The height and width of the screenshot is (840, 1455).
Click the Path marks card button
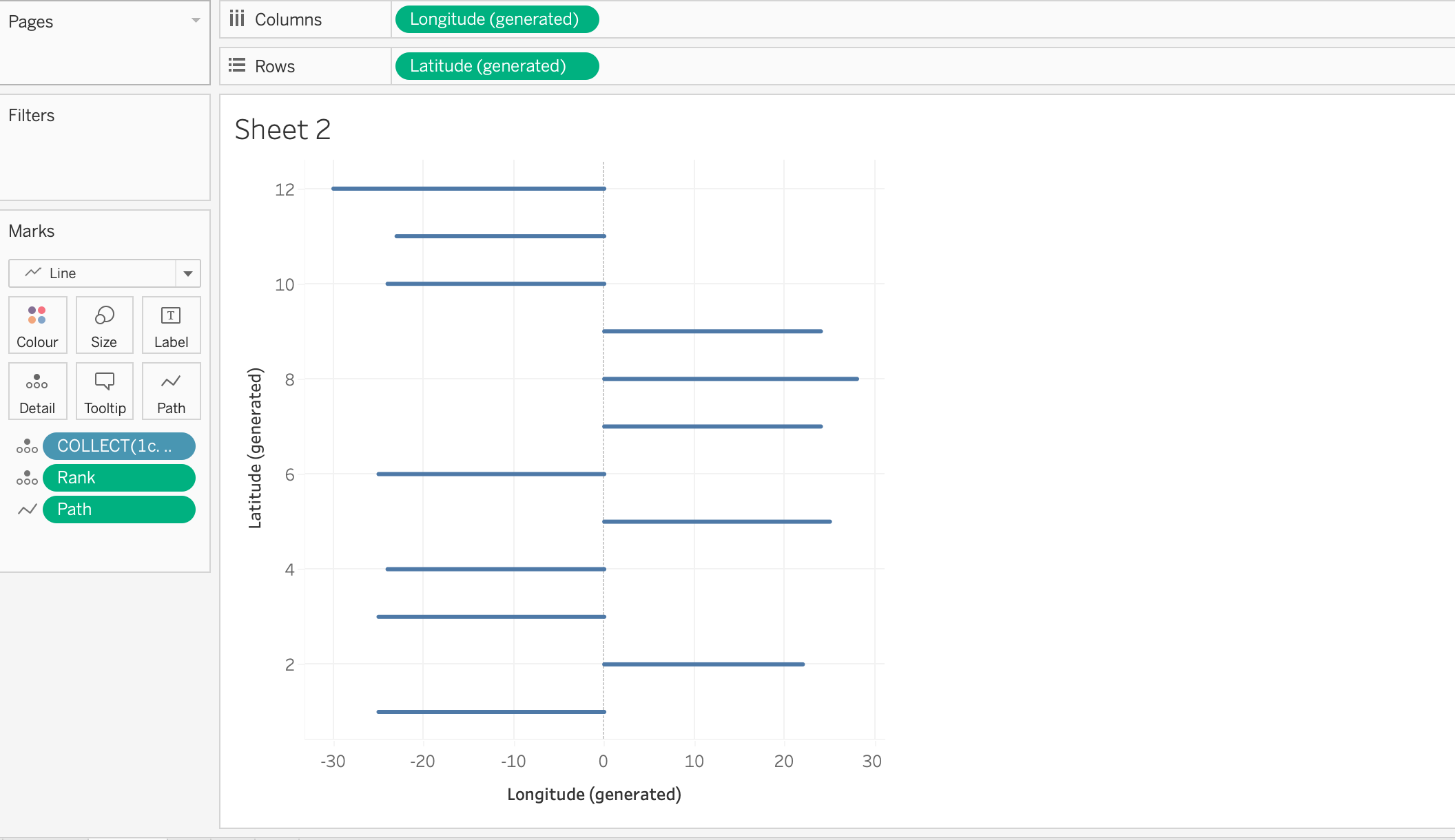(x=171, y=391)
